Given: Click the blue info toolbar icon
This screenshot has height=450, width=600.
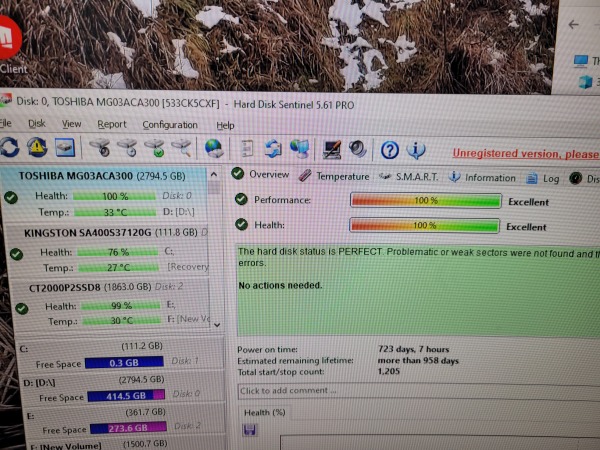Looking at the screenshot, I should 416,150.
